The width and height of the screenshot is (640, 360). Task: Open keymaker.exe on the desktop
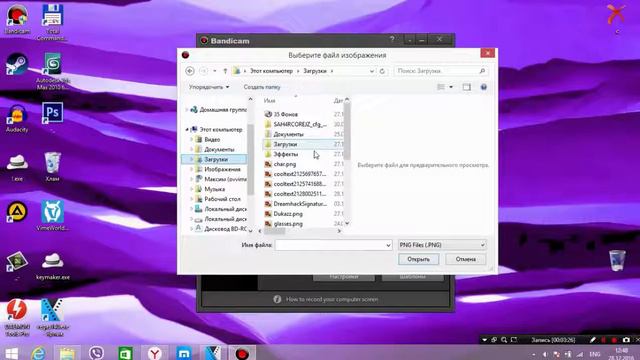(53, 267)
